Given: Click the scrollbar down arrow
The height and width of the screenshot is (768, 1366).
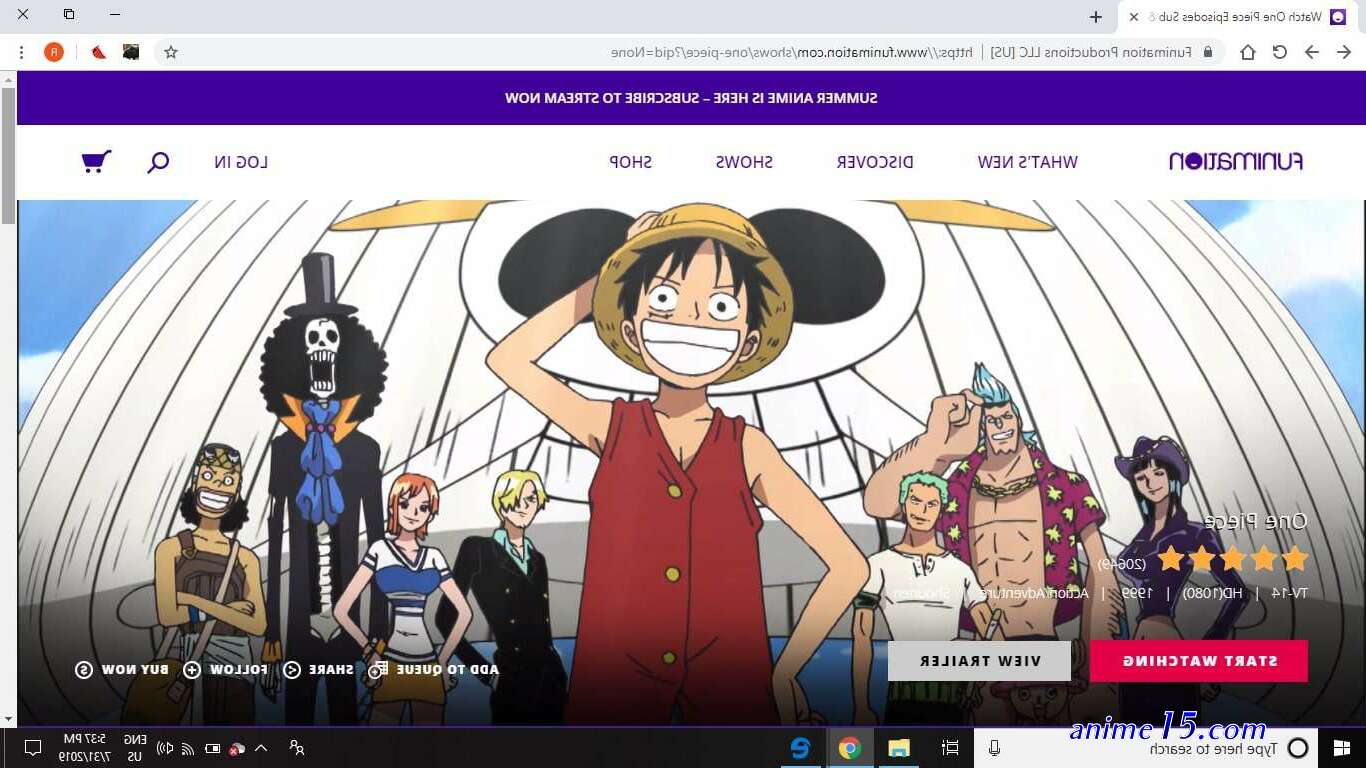Looking at the screenshot, I should click(8, 719).
